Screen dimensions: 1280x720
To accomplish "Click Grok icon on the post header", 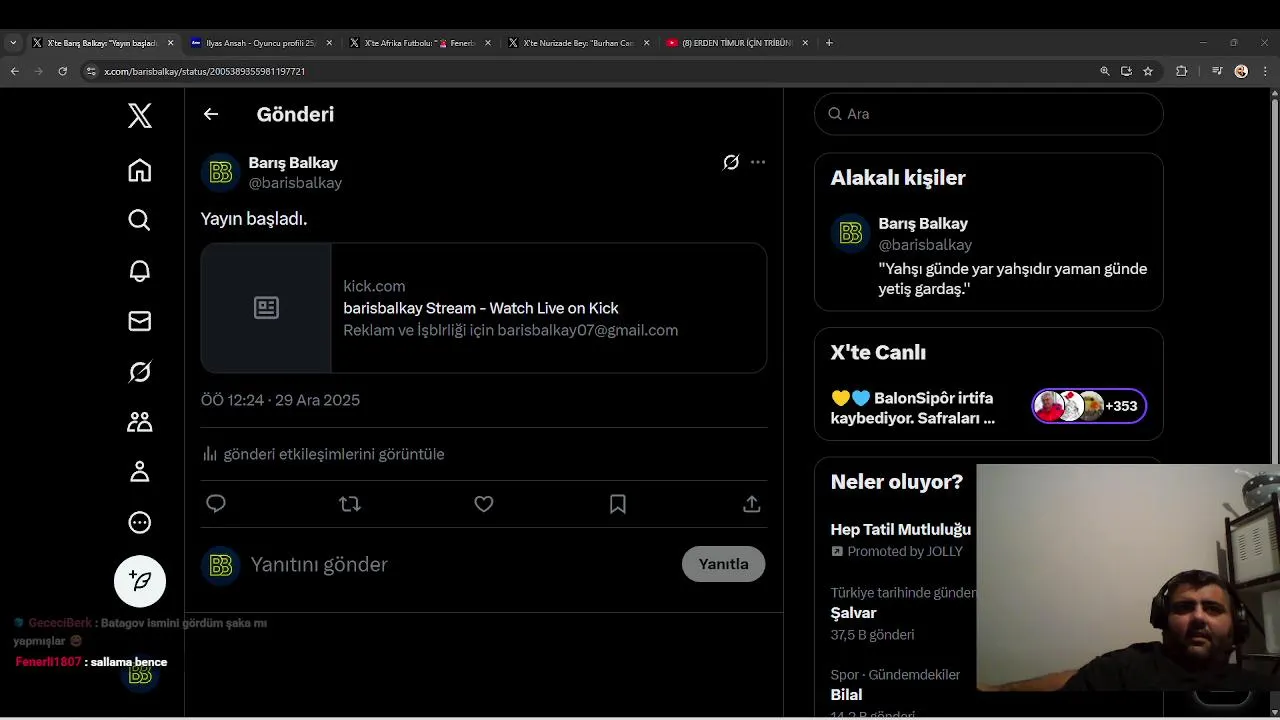I will tap(731, 162).
